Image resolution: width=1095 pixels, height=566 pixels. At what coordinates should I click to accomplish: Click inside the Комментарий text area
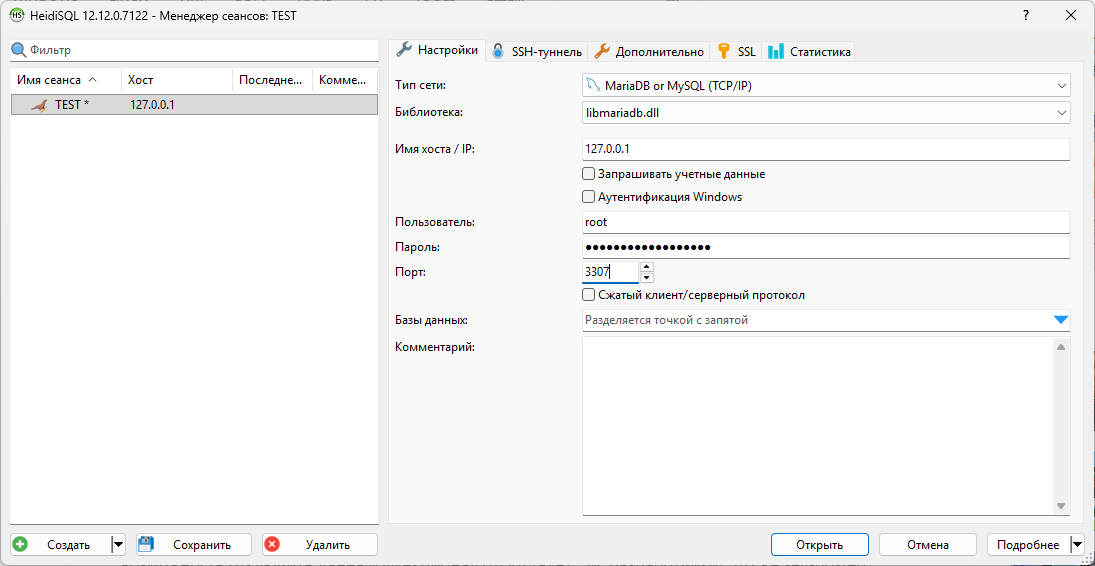pyautogui.click(x=817, y=426)
